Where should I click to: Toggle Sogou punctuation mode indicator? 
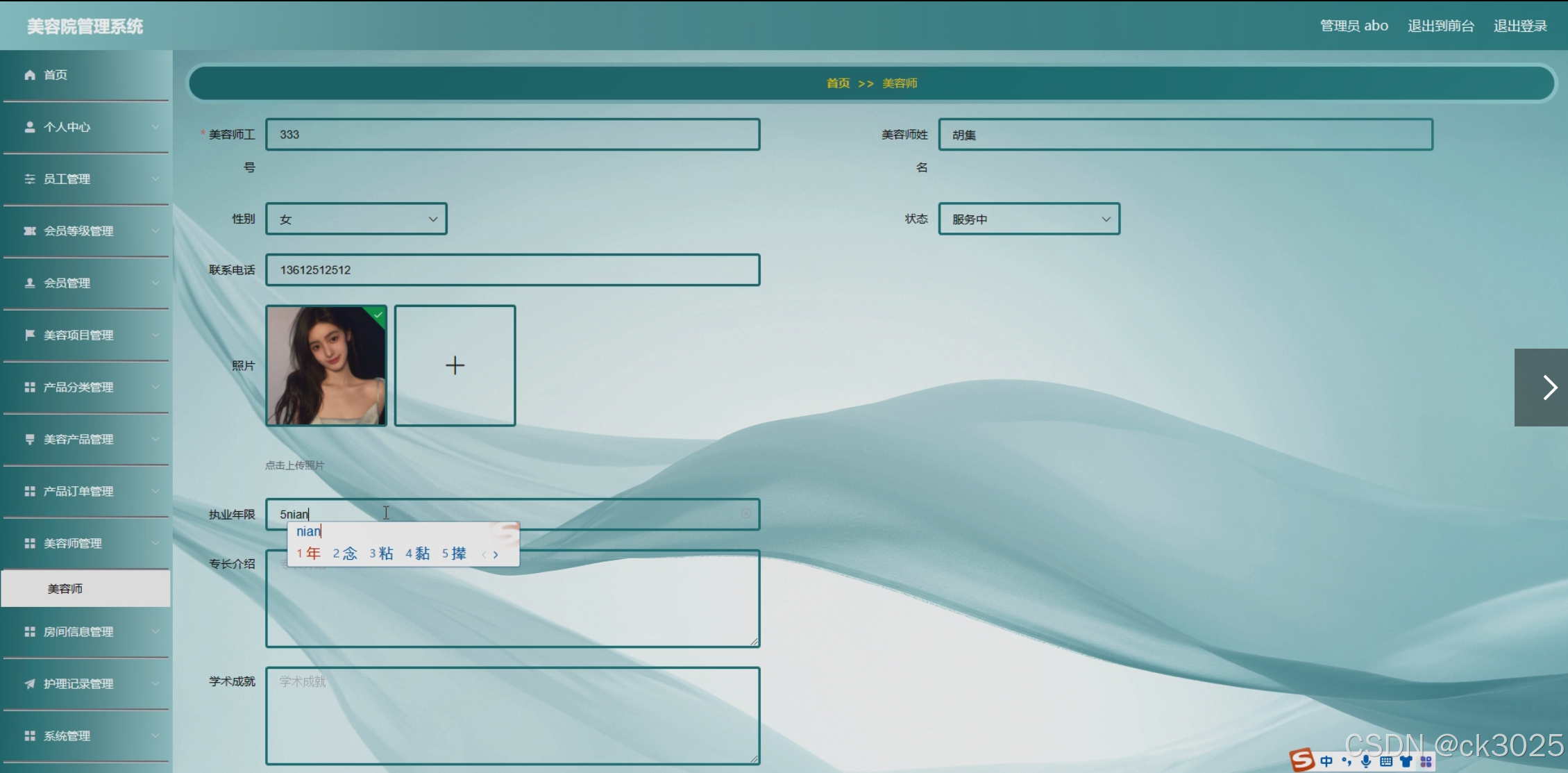click(x=1347, y=761)
